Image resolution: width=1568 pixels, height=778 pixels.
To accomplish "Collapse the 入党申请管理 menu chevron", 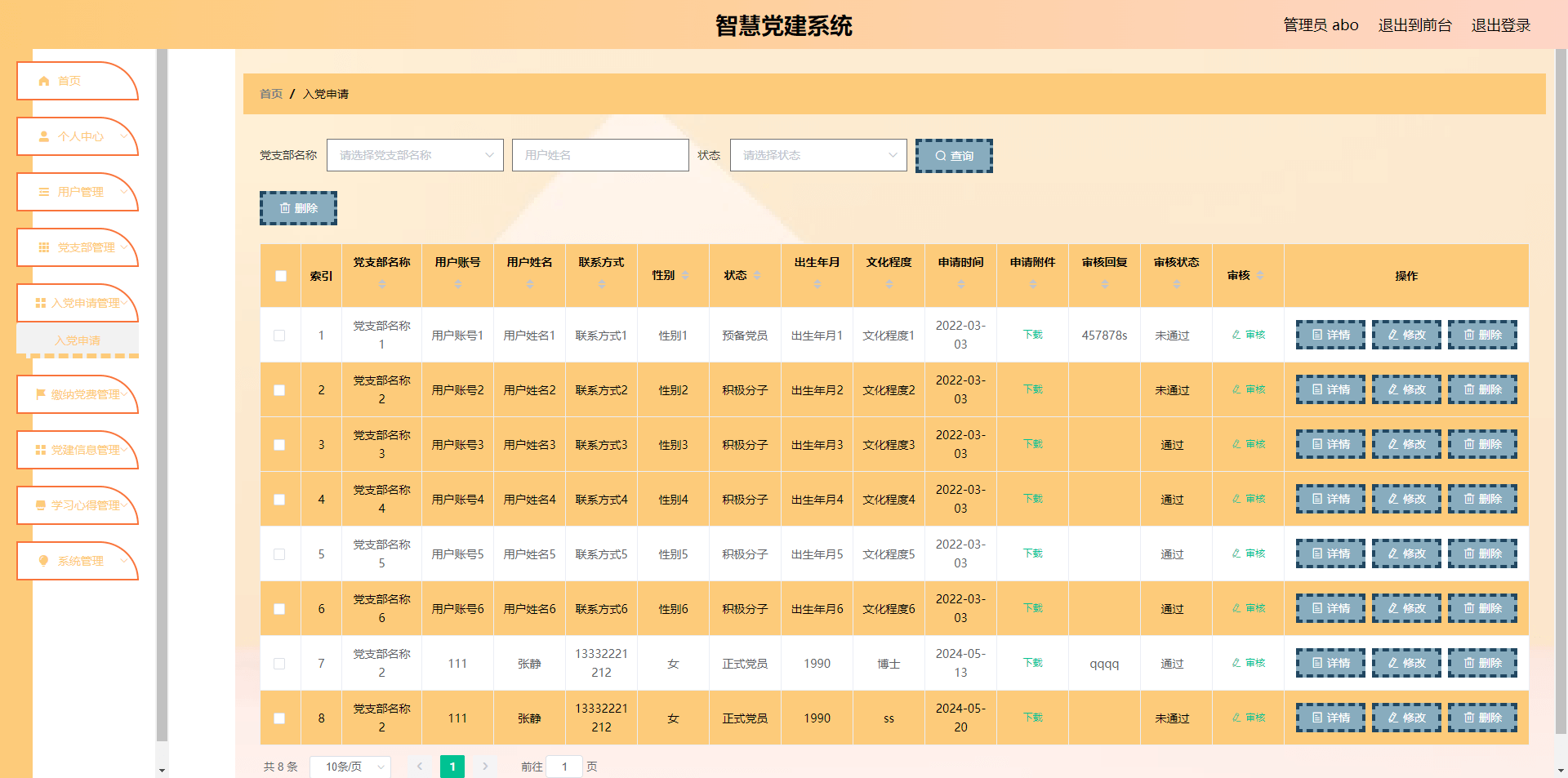I will coord(124,302).
